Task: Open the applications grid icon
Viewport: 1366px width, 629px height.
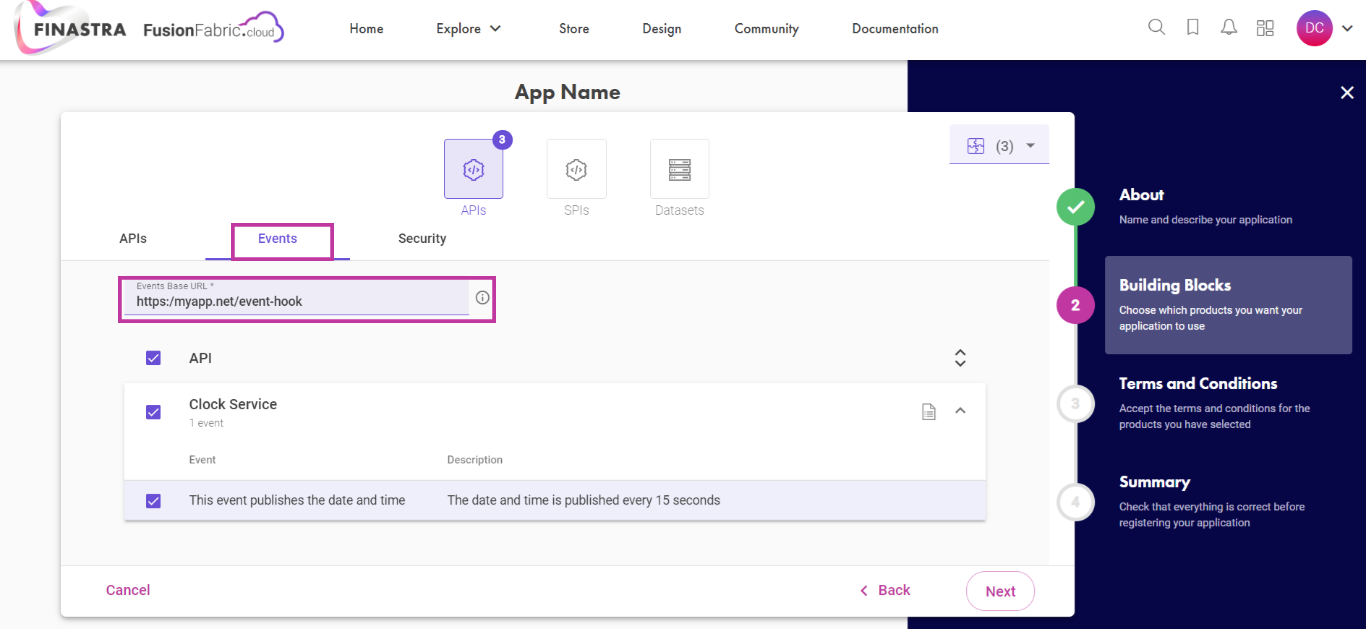Action: click(x=1265, y=28)
